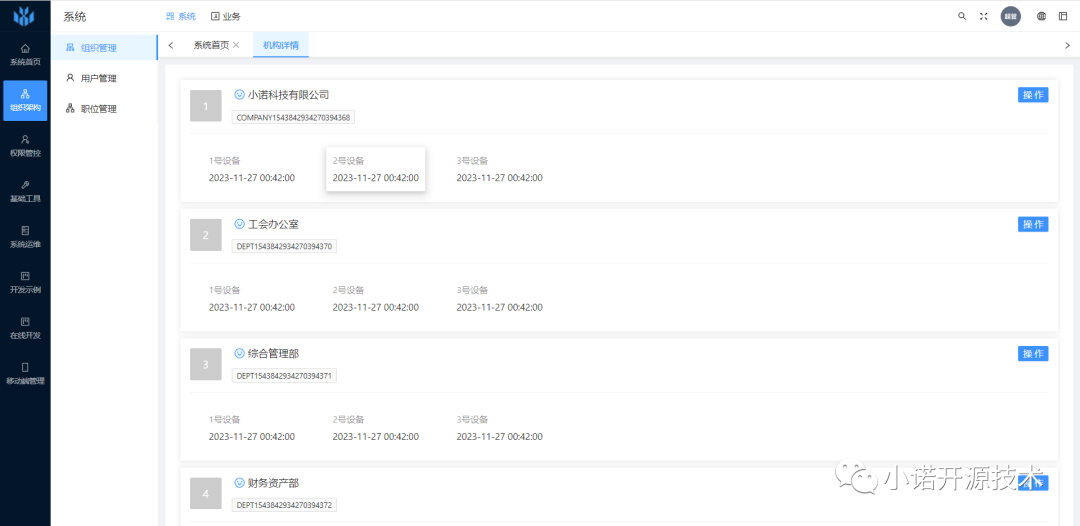Click the layout settings icon at top right
The width and height of the screenshot is (1080, 526).
(1063, 17)
